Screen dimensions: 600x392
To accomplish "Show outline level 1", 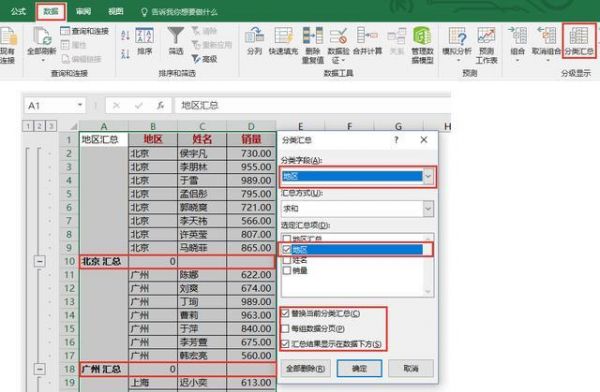I will (x=28, y=126).
